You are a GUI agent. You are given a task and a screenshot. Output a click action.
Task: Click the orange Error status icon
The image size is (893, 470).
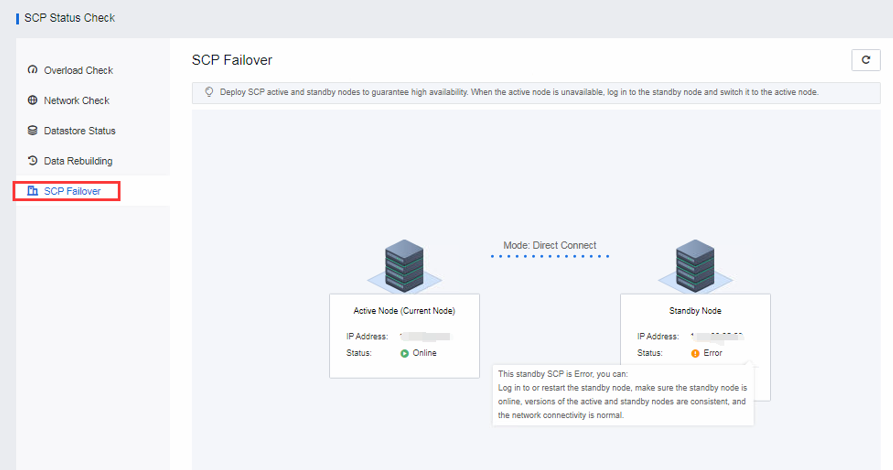coord(695,353)
